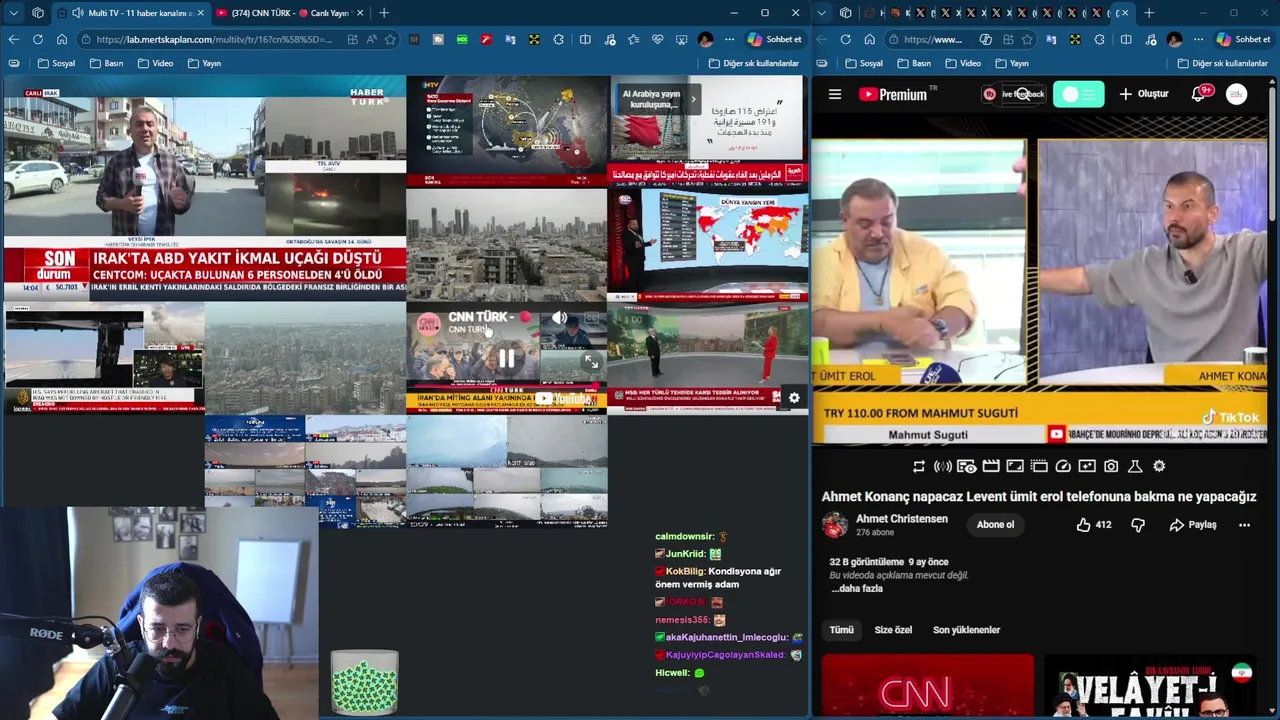Viewport: 1280px width, 720px height.
Task: Expand Al Arabiya banner chevron arrow
Action: pyautogui.click(x=693, y=99)
